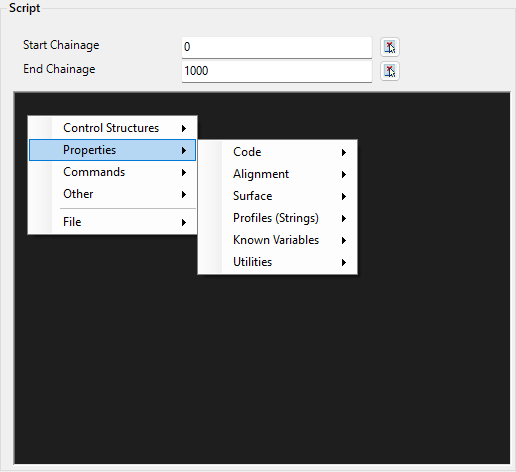Select the Properties menu entry
Screen dimensions: 516x472
(113, 150)
